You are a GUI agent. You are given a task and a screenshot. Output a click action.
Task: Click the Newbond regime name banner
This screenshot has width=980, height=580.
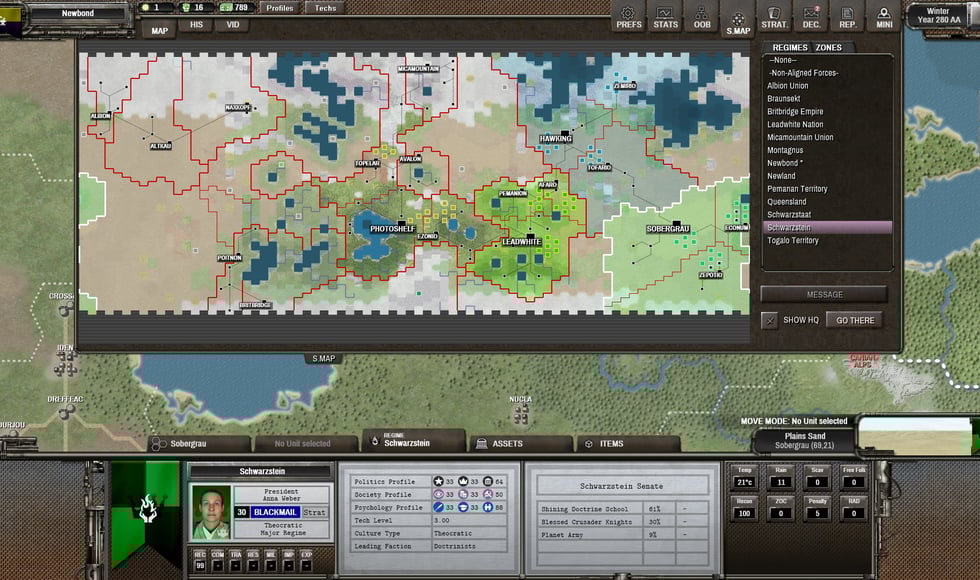click(78, 13)
